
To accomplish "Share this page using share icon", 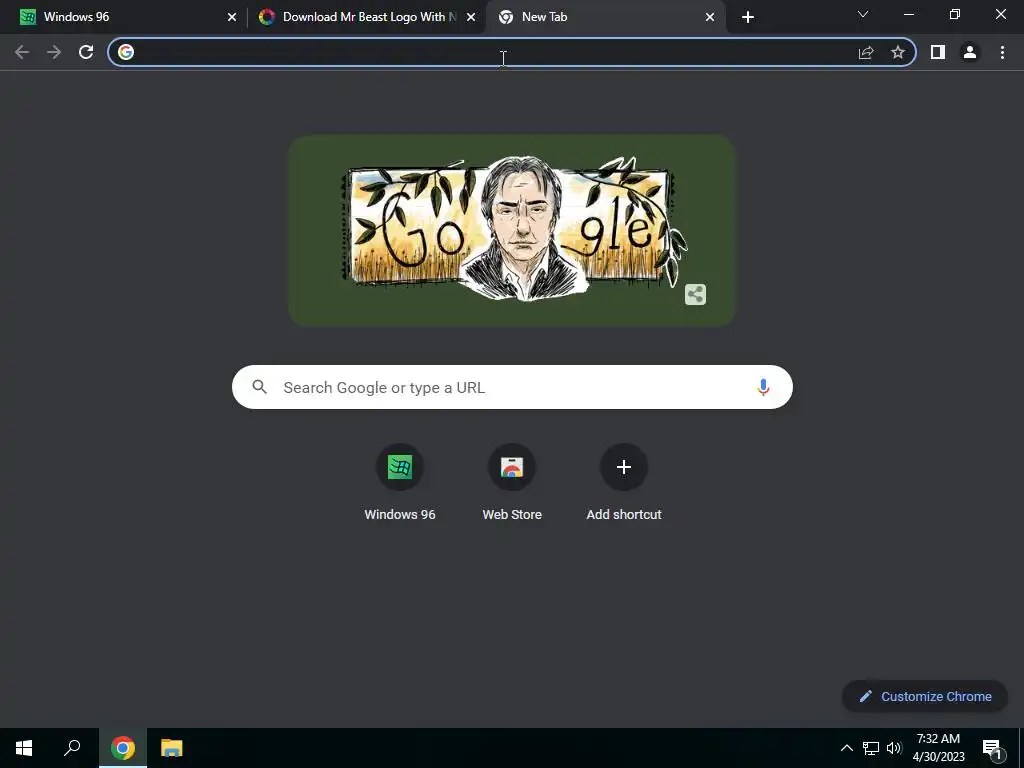I will [866, 52].
